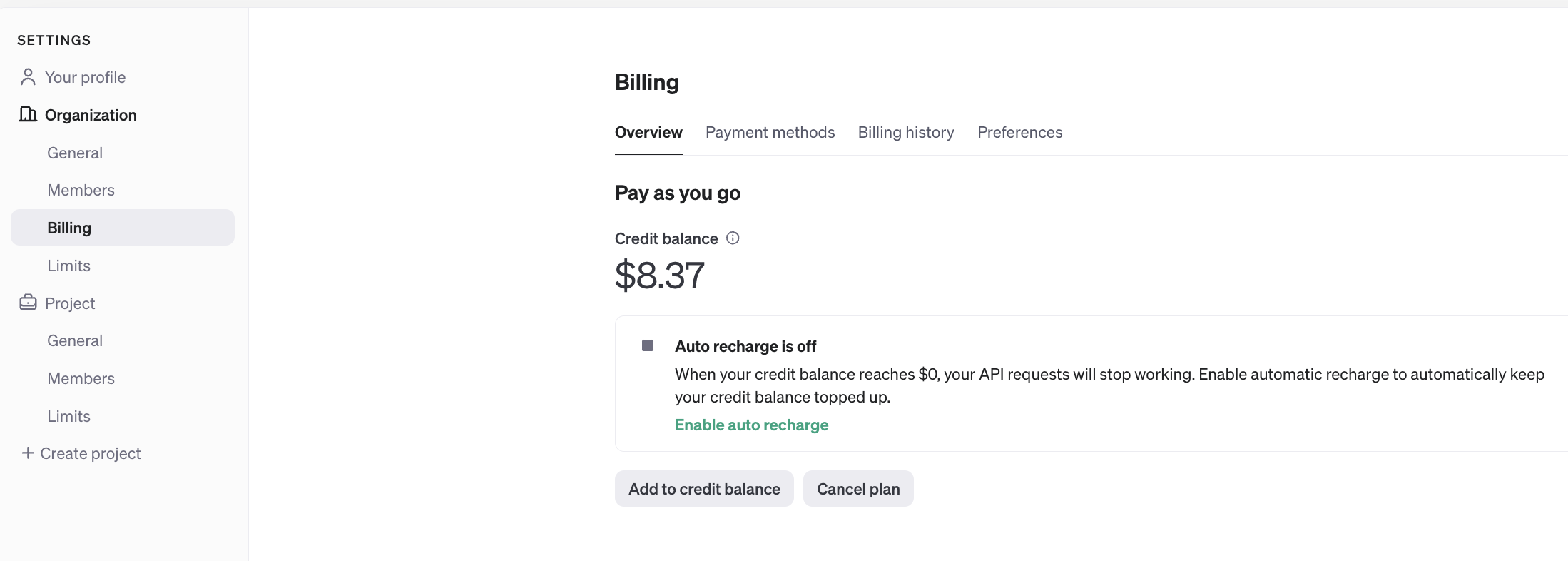Open Members under Organization

81,190
